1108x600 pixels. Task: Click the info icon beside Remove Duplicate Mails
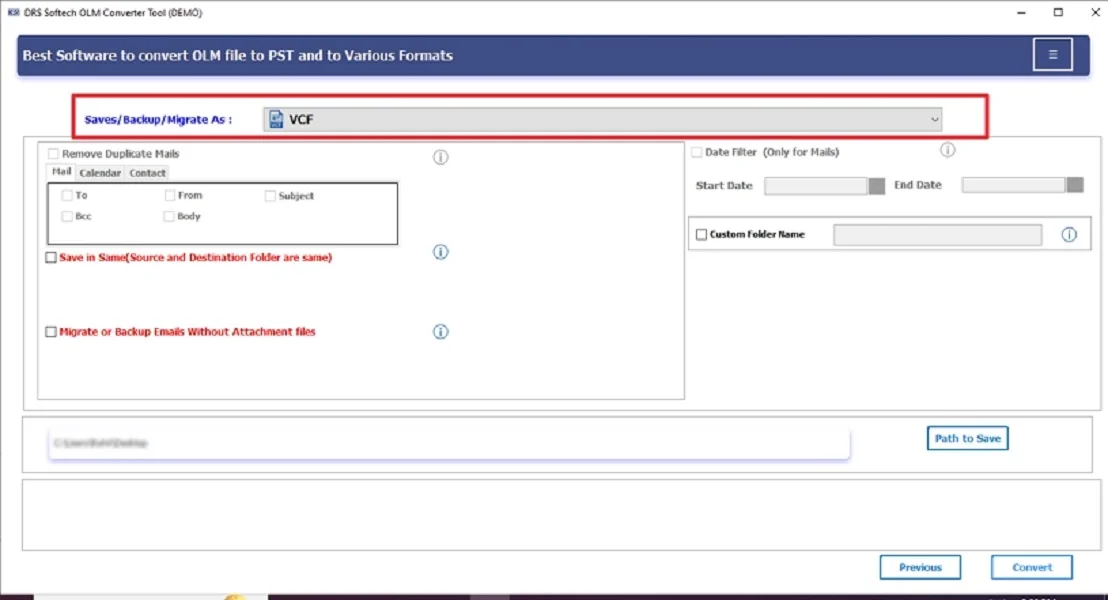tap(440, 157)
